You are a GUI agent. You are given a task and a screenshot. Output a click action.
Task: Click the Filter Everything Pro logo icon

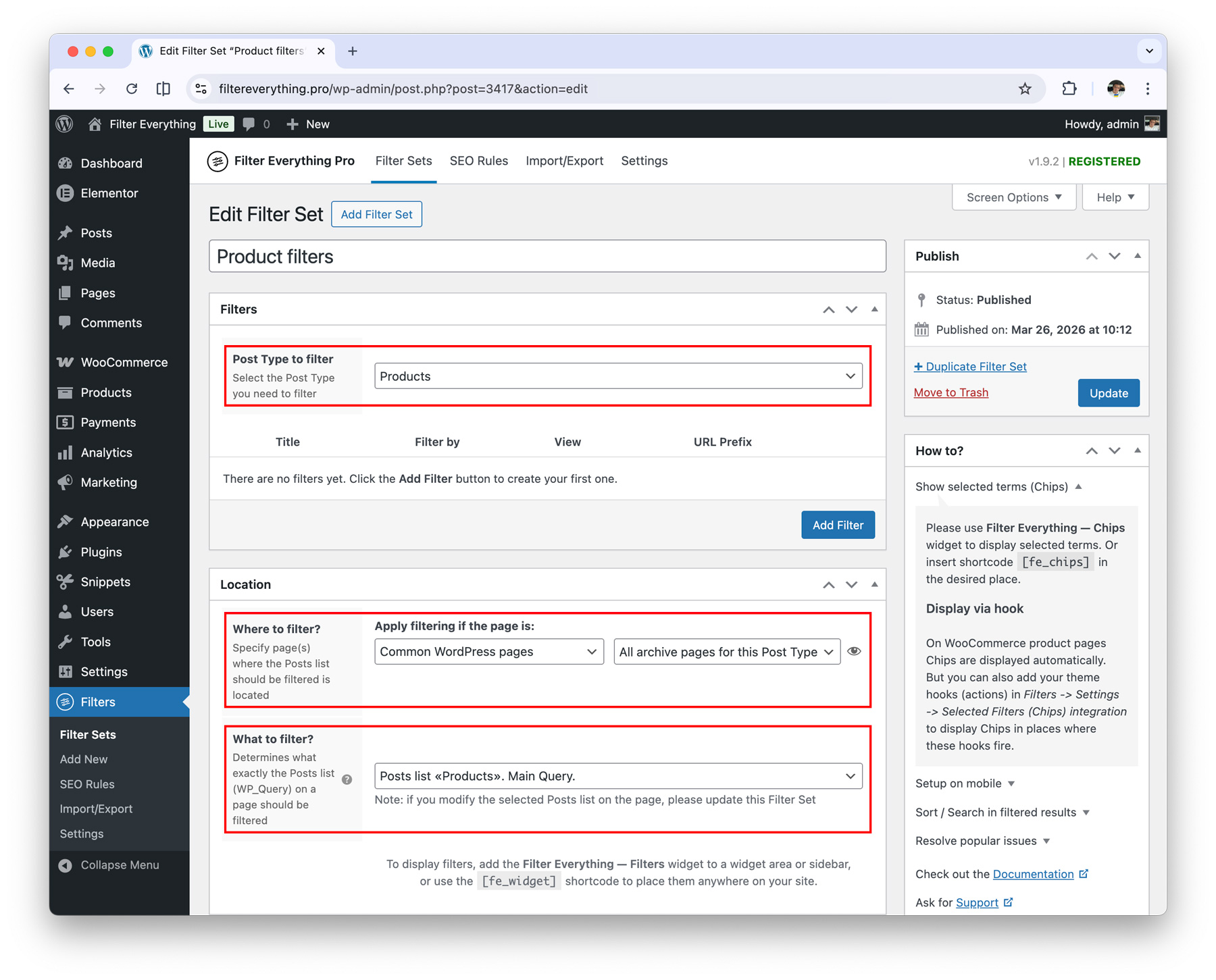[218, 161]
